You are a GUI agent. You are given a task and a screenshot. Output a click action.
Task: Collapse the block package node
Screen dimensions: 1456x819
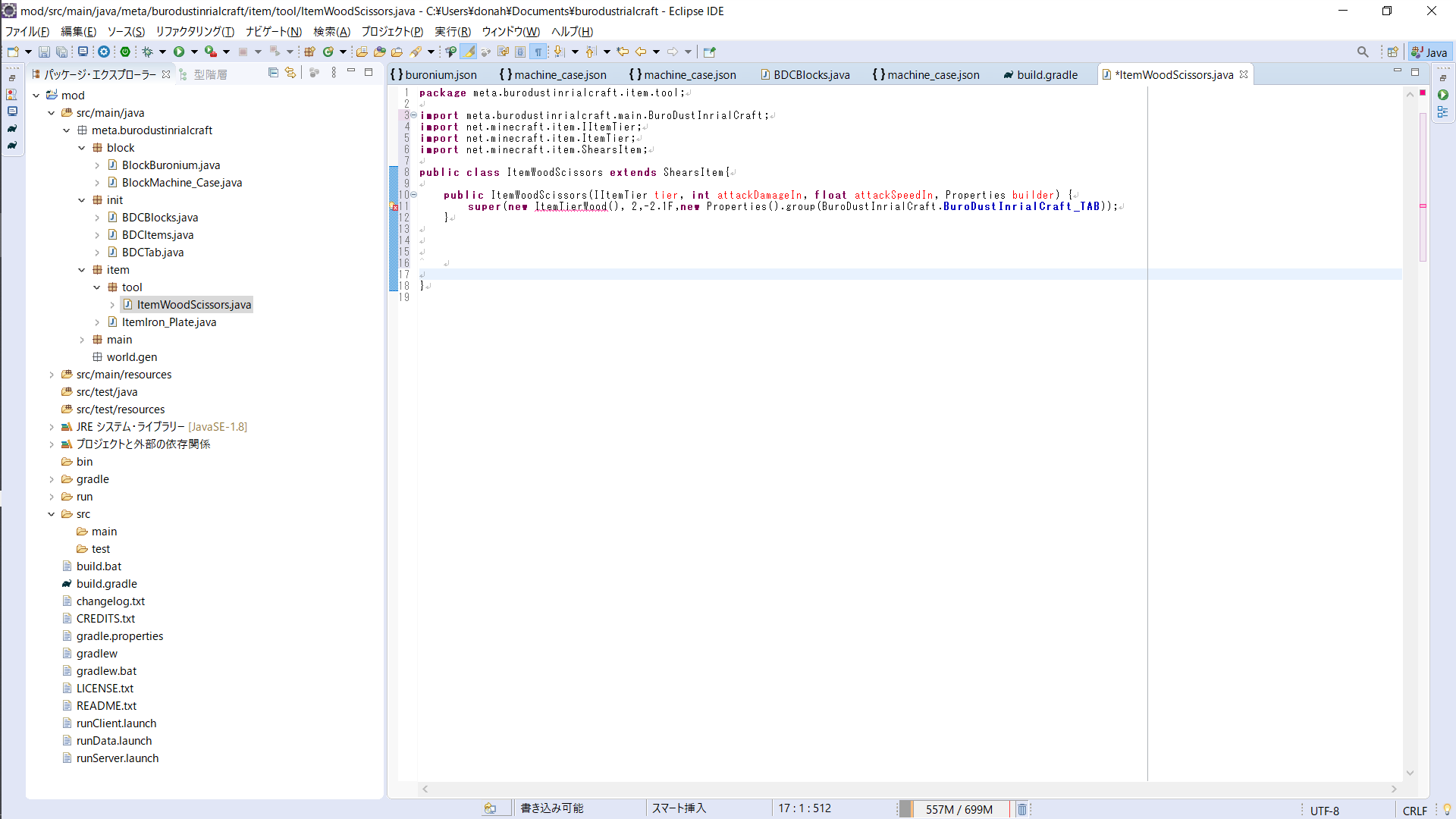[82, 148]
